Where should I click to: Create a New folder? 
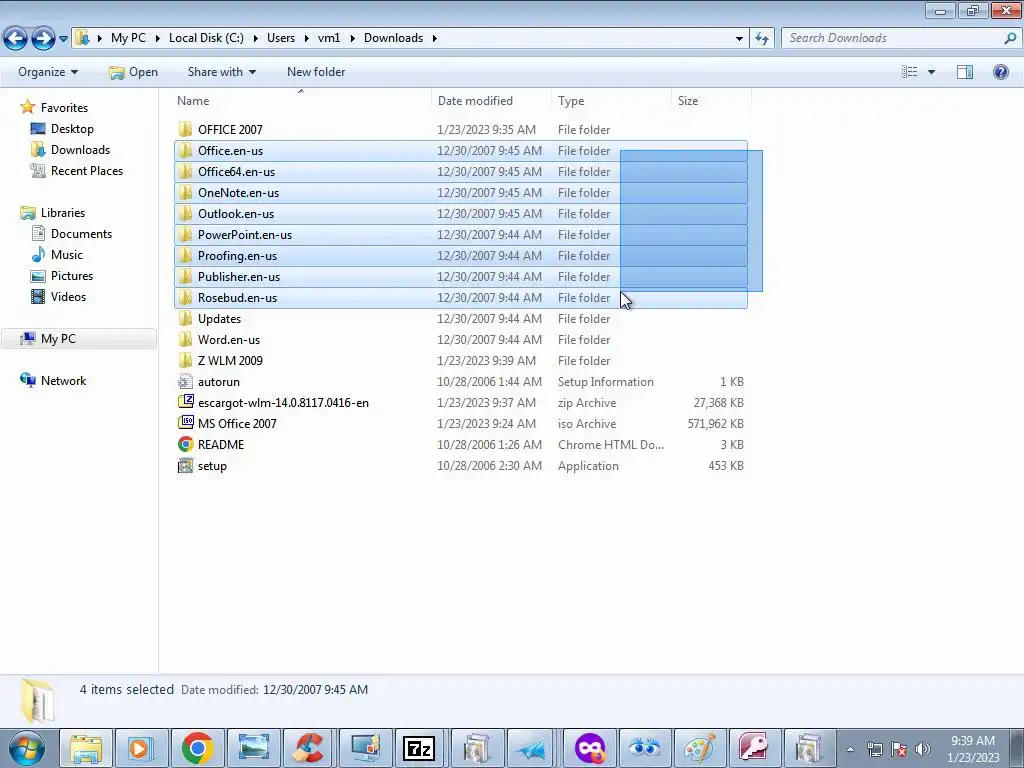(x=316, y=72)
